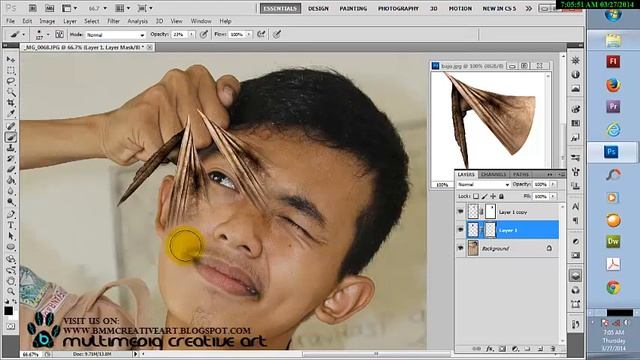
Task: Select the Dodge tool
Action: [x=11, y=202]
